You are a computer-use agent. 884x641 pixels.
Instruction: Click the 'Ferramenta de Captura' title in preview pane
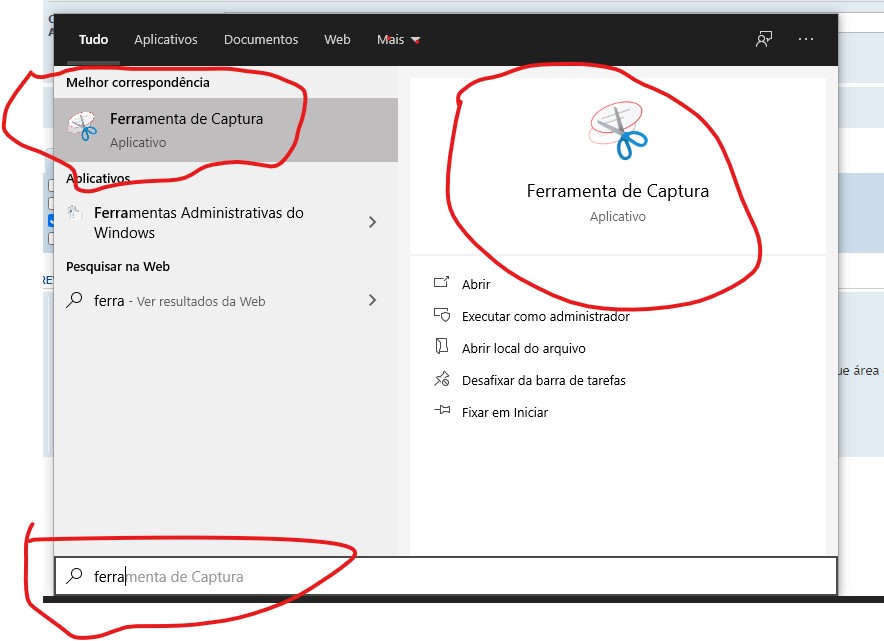tap(618, 191)
